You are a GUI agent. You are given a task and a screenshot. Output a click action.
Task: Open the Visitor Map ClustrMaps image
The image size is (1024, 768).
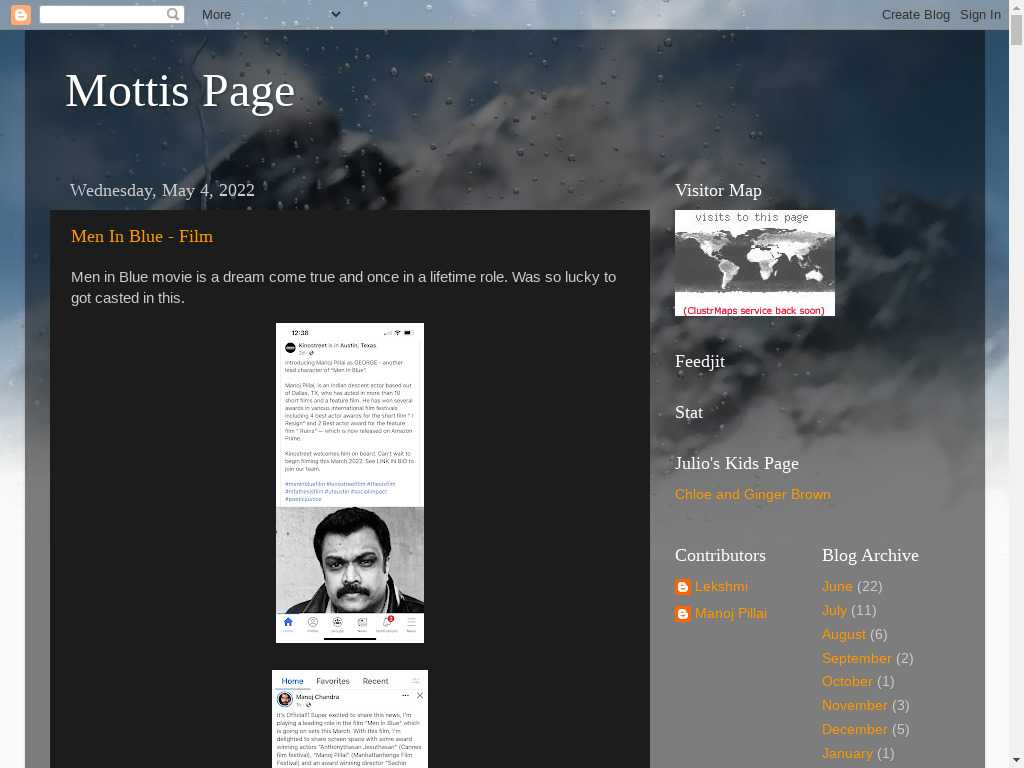click(754, 263)
